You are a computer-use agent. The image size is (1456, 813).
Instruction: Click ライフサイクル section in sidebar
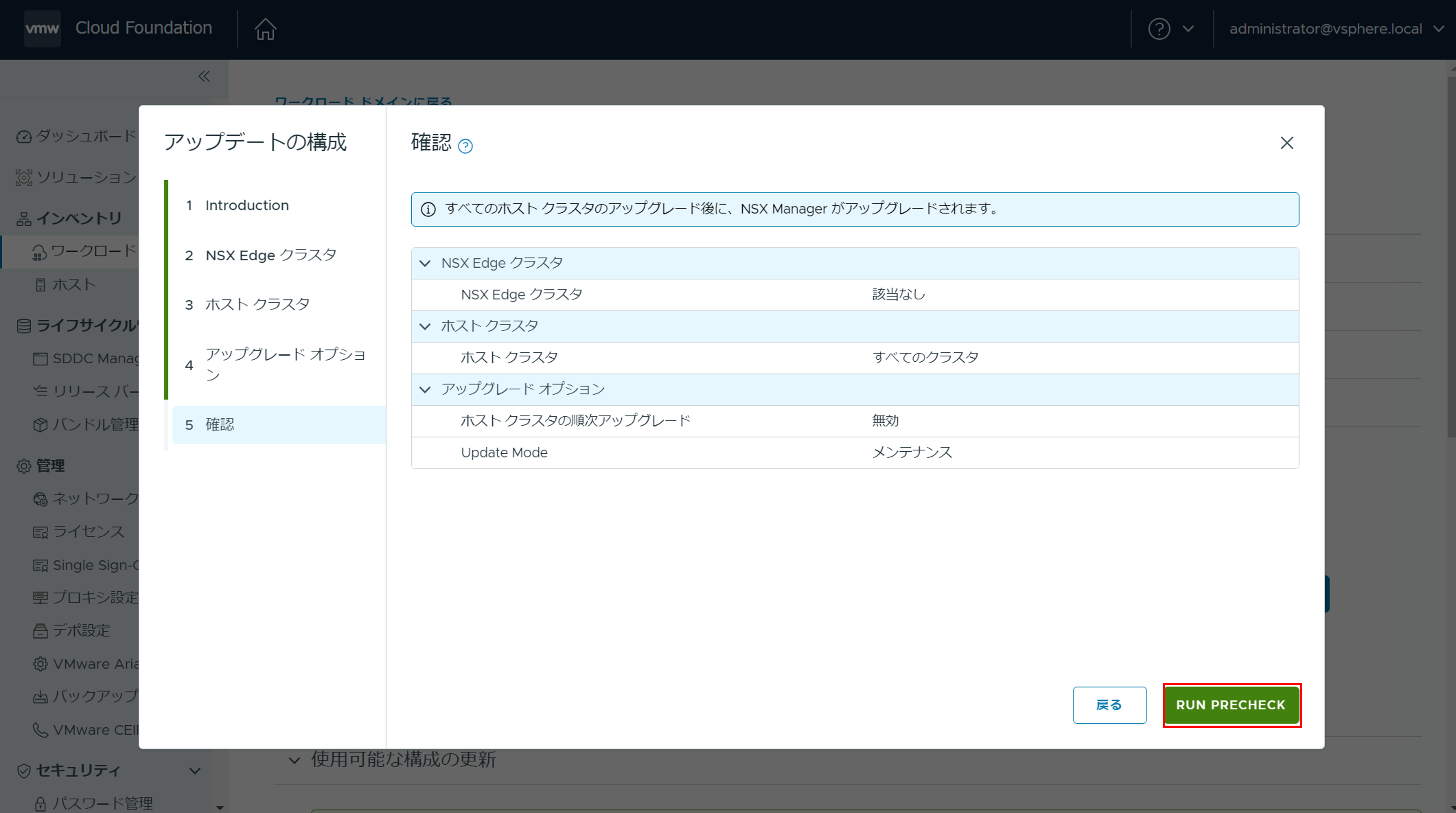click(77, 326)
